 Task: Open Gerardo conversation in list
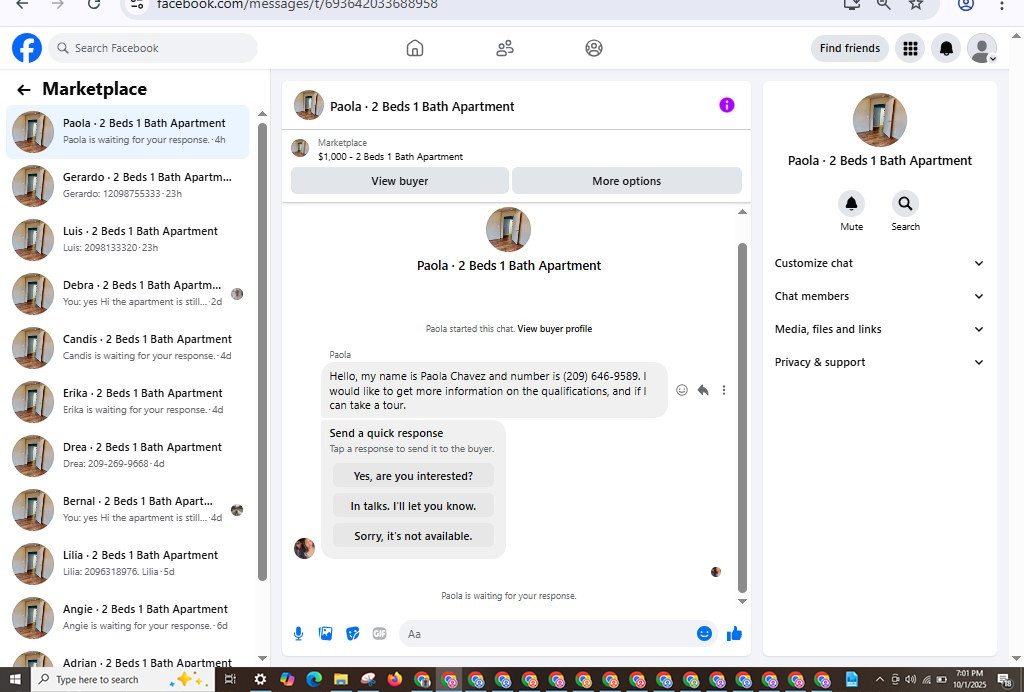click(x=127, y=186)
